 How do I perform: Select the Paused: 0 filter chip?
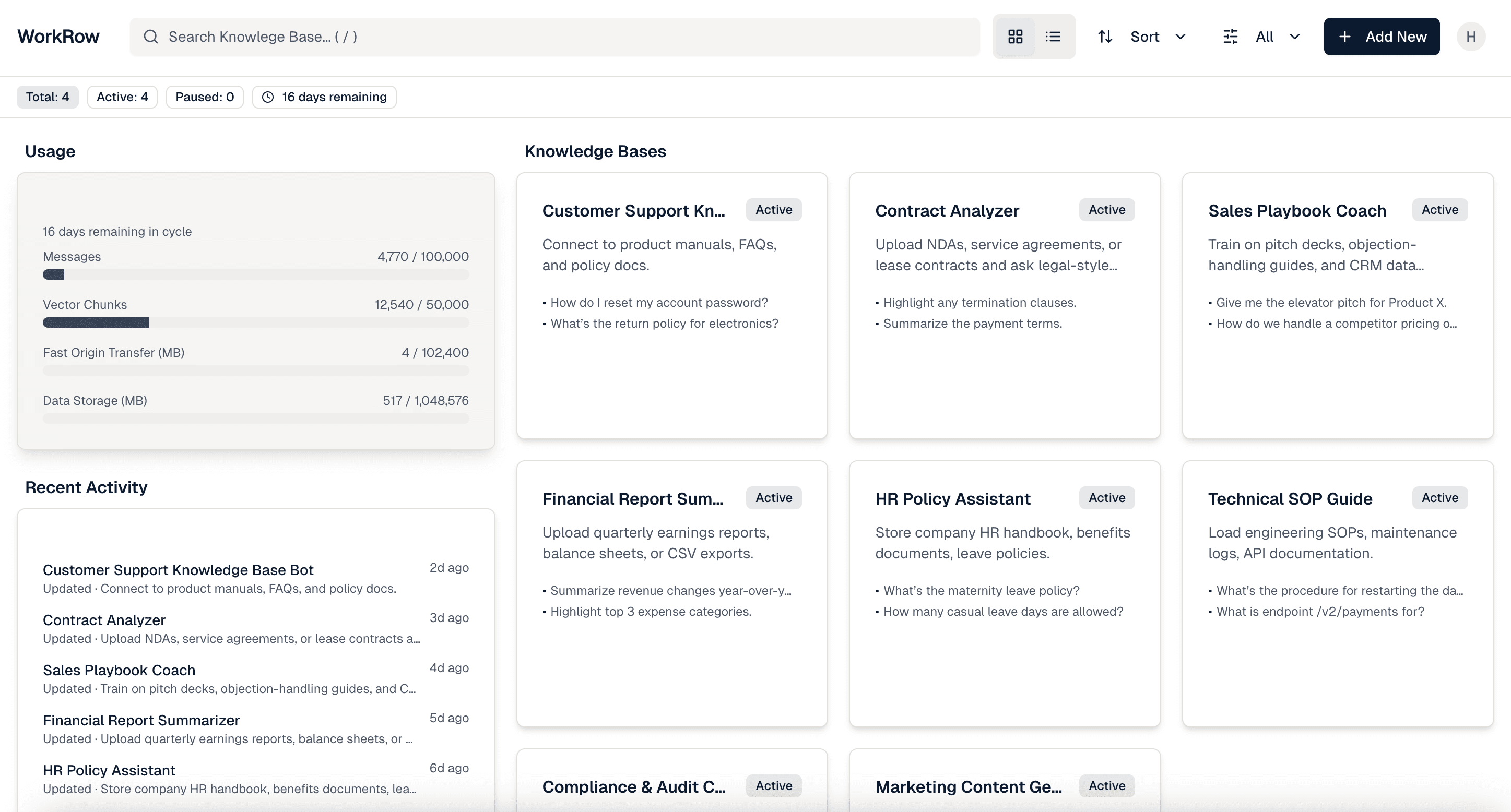click(x=204, y=97)
